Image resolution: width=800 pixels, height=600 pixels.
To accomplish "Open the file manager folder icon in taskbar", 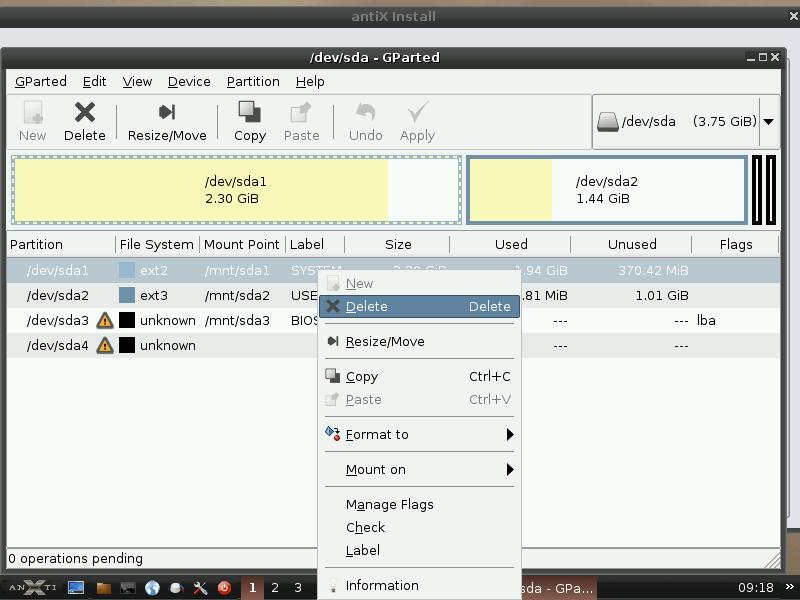I will tap(104, 588).
